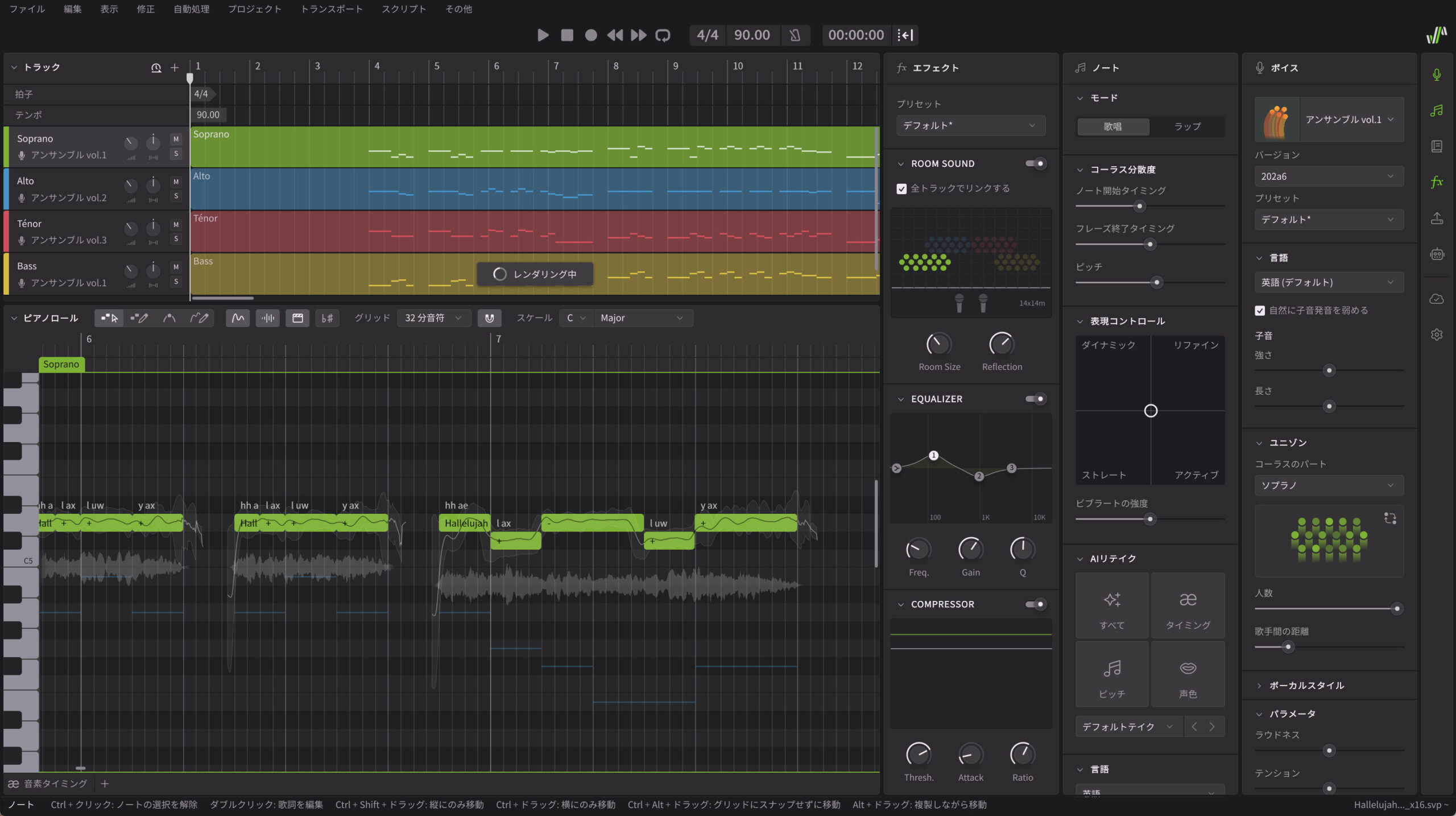Image resolution: width=1456 pixels, height=816 pixels.
Task: Toggle the snap magnet in piano roll toolbar
Action: coord(490,318)
